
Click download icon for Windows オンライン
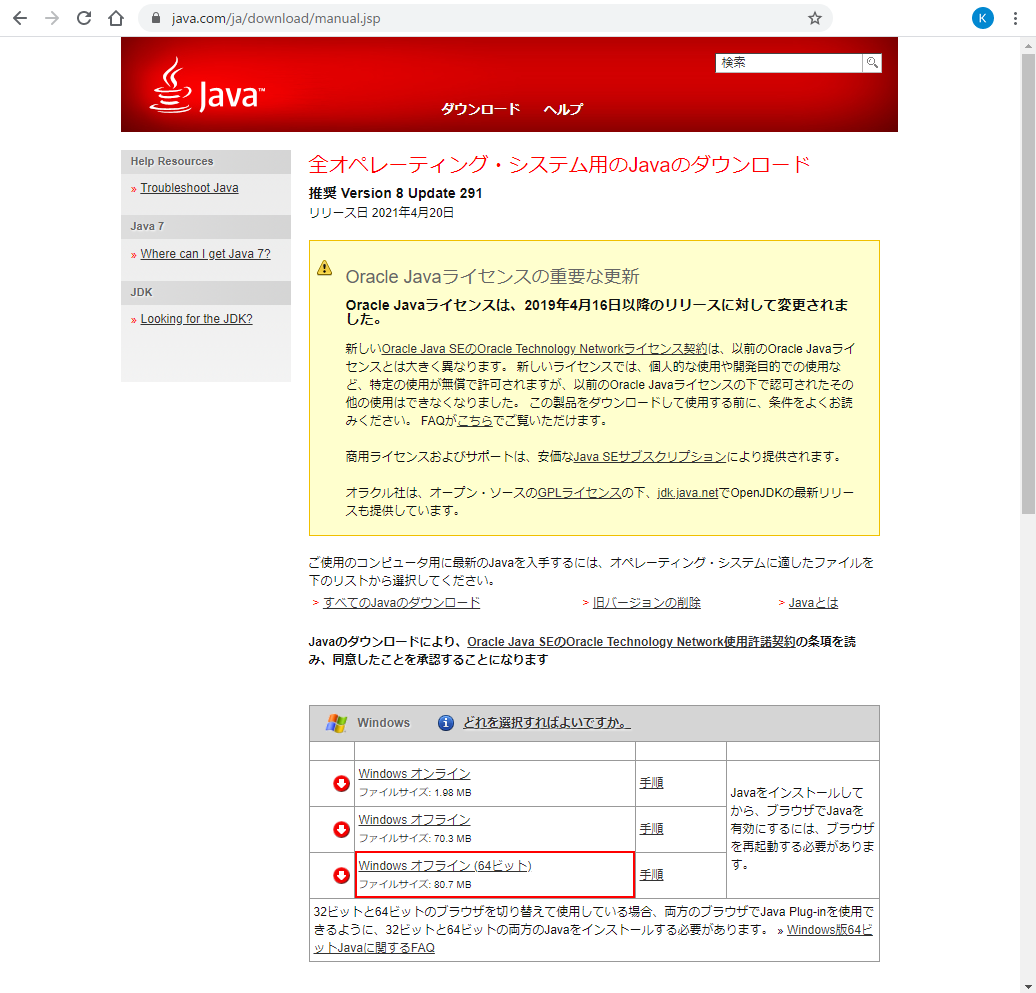341,783
